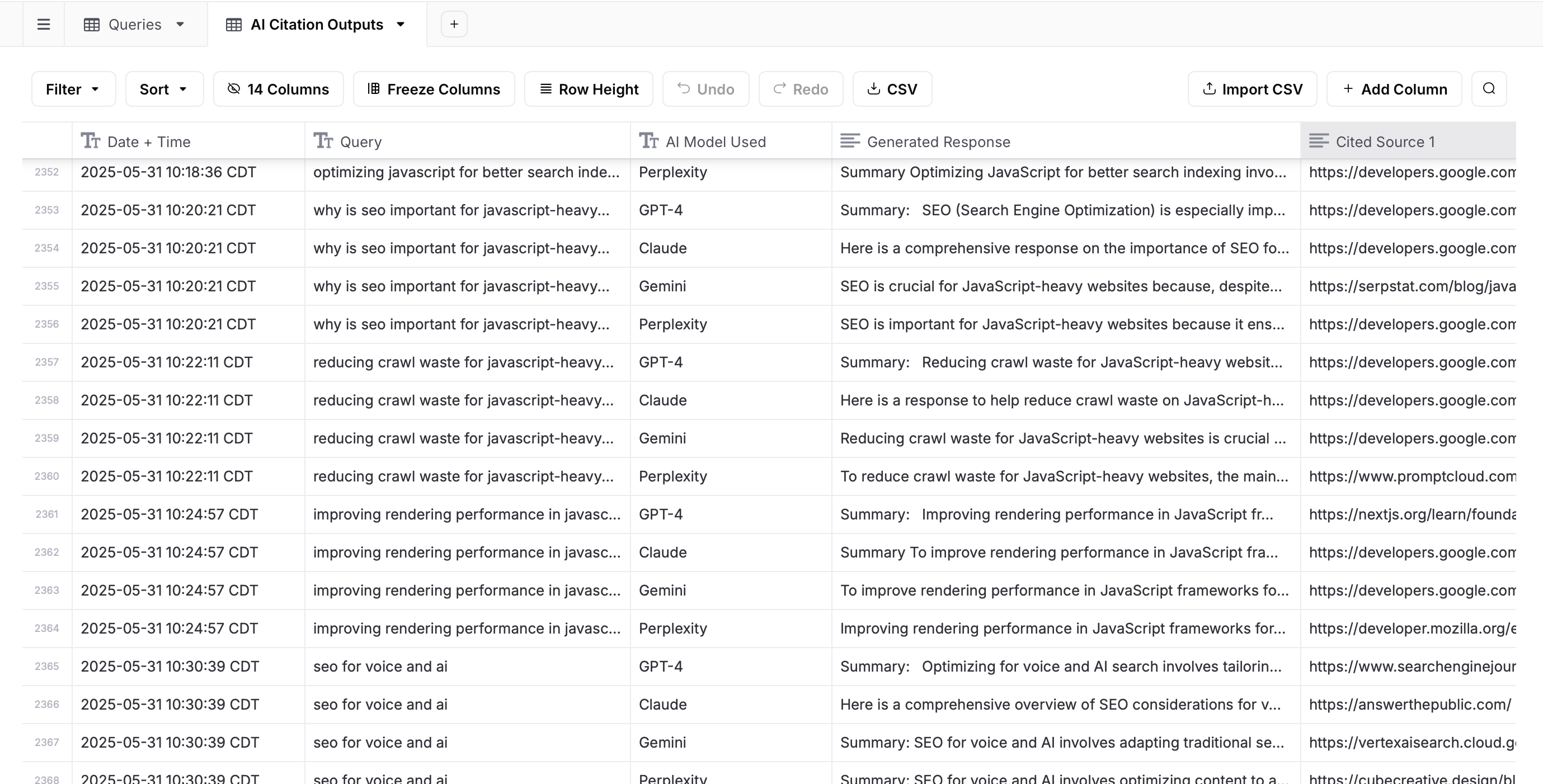Viewport: 1543px width, 784px height.
Task: Click the Cited Source 1 column icon
Action: [1319, 141]
